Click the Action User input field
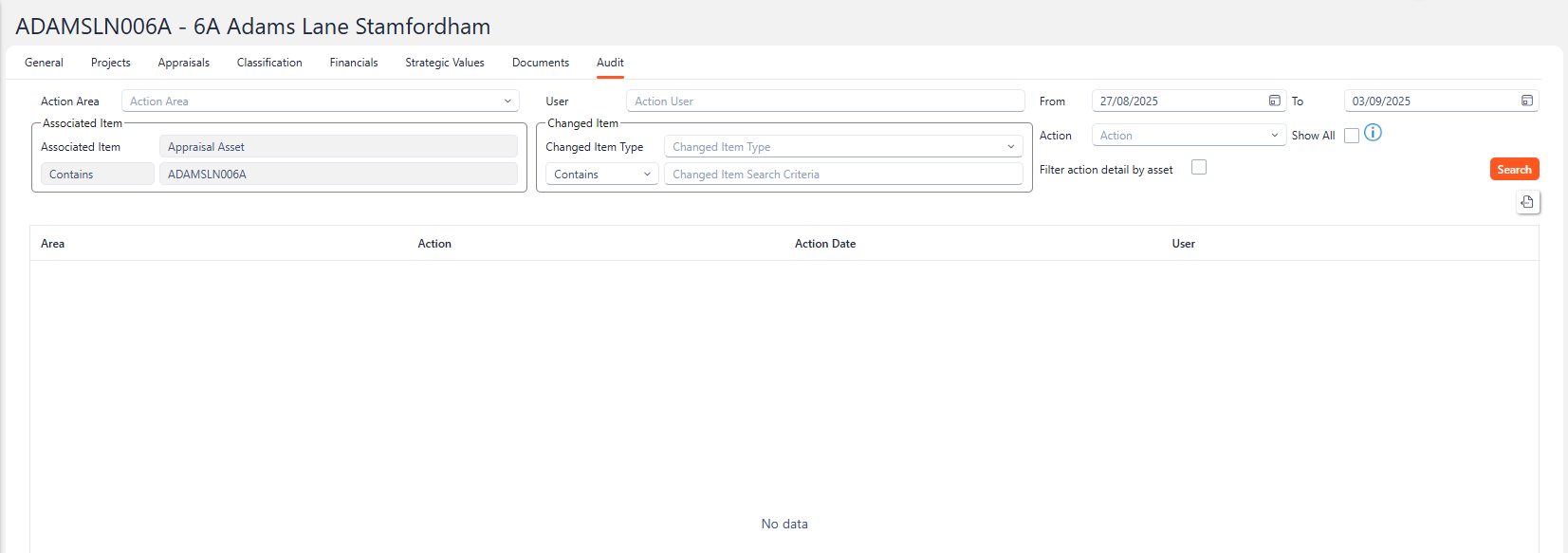This screenshot has height=553, width=1568. pos(824,101)
